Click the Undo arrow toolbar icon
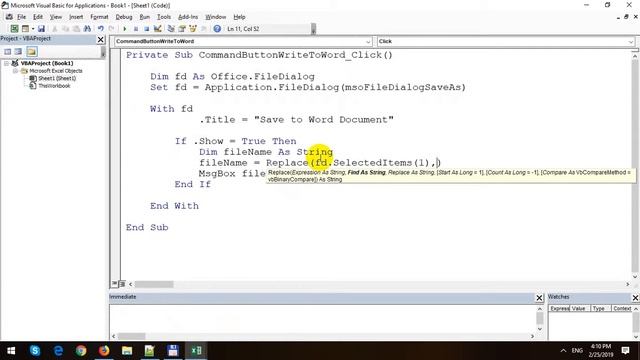The width and height of the screenshot is (640, 360). [x=100, y=29]
